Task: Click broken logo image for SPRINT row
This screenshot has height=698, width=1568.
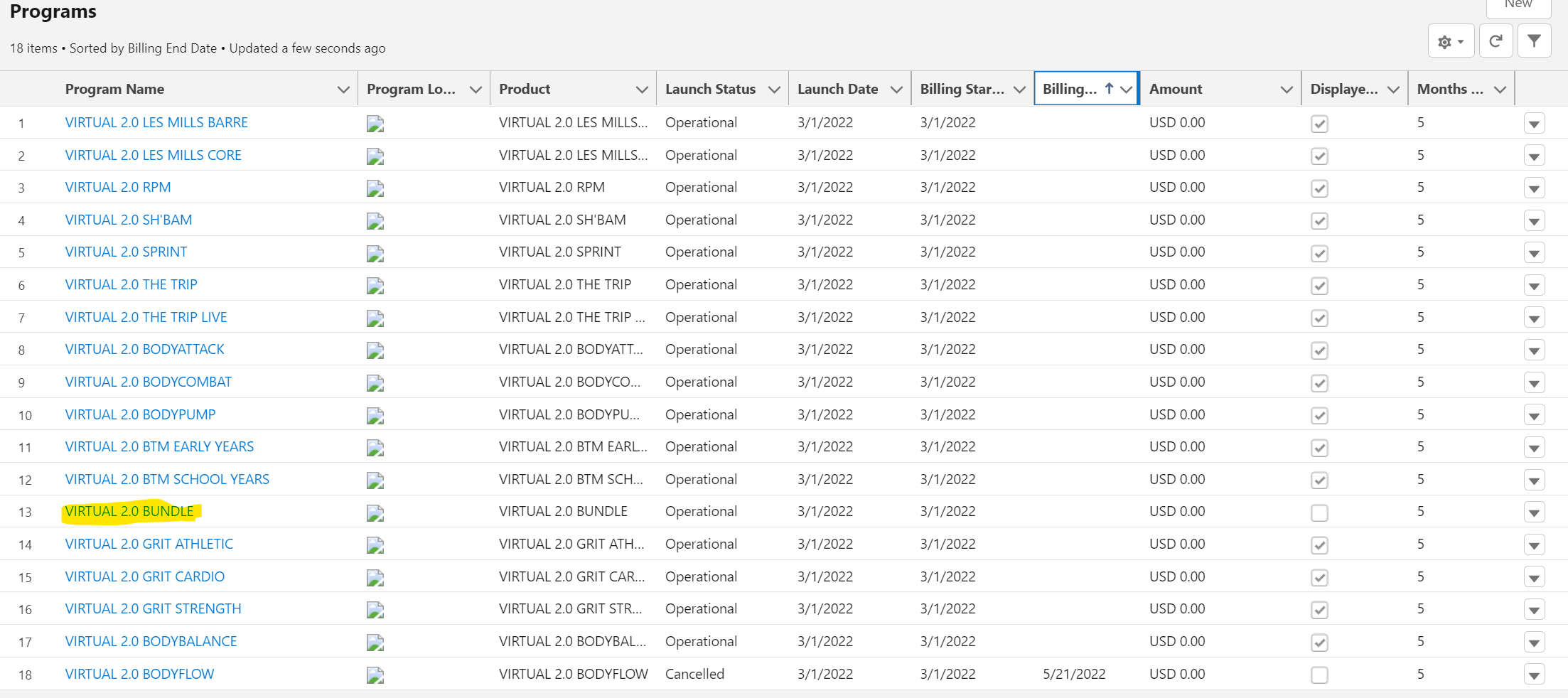Action: (375, 253)
